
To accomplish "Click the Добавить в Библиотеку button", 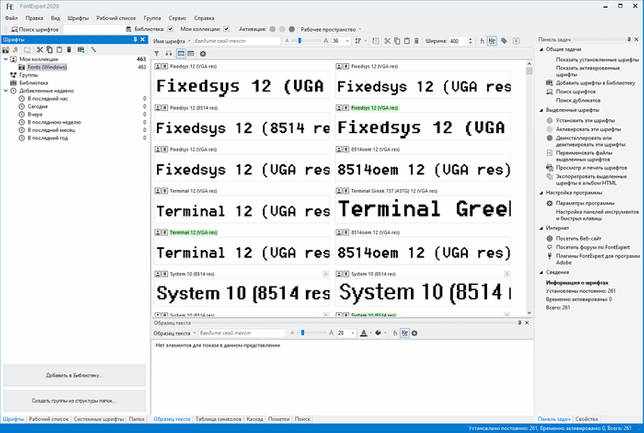I will click(x=74, y=375).
